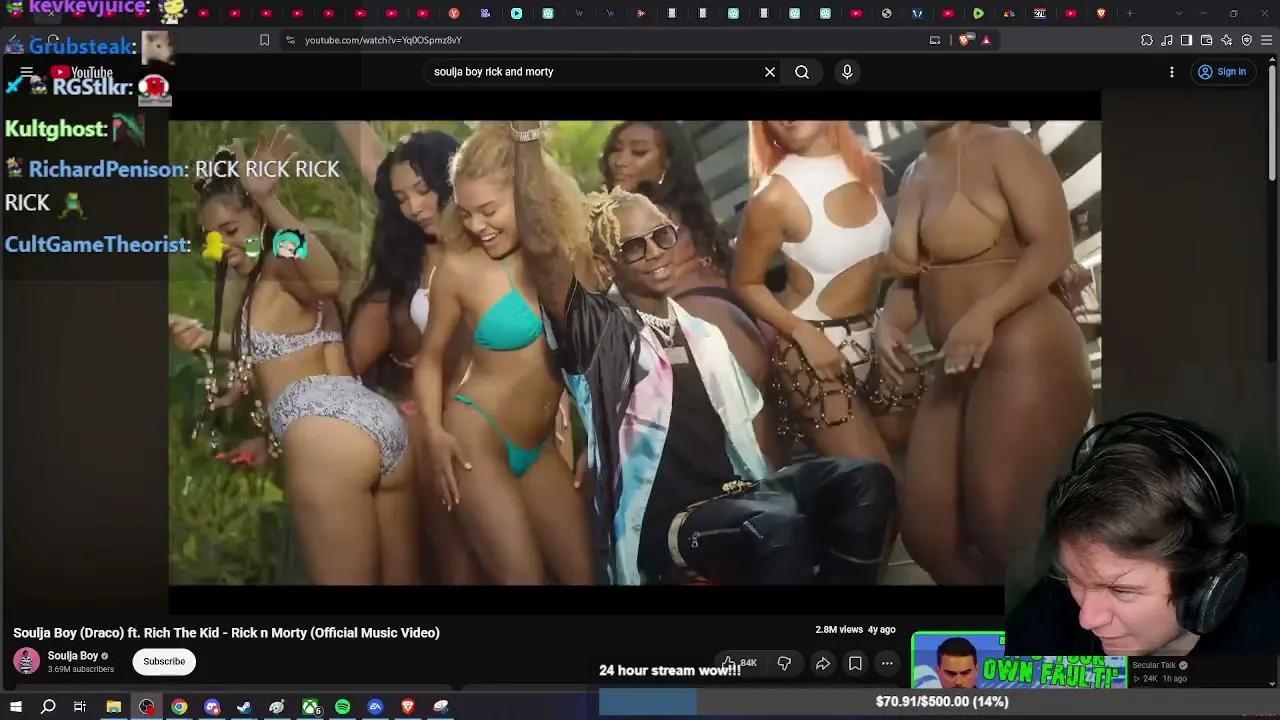The width and height of the screenshot is (1280, 720).
Task: Open picture-in-picture icon in address bar
Action: pos(935,40)
